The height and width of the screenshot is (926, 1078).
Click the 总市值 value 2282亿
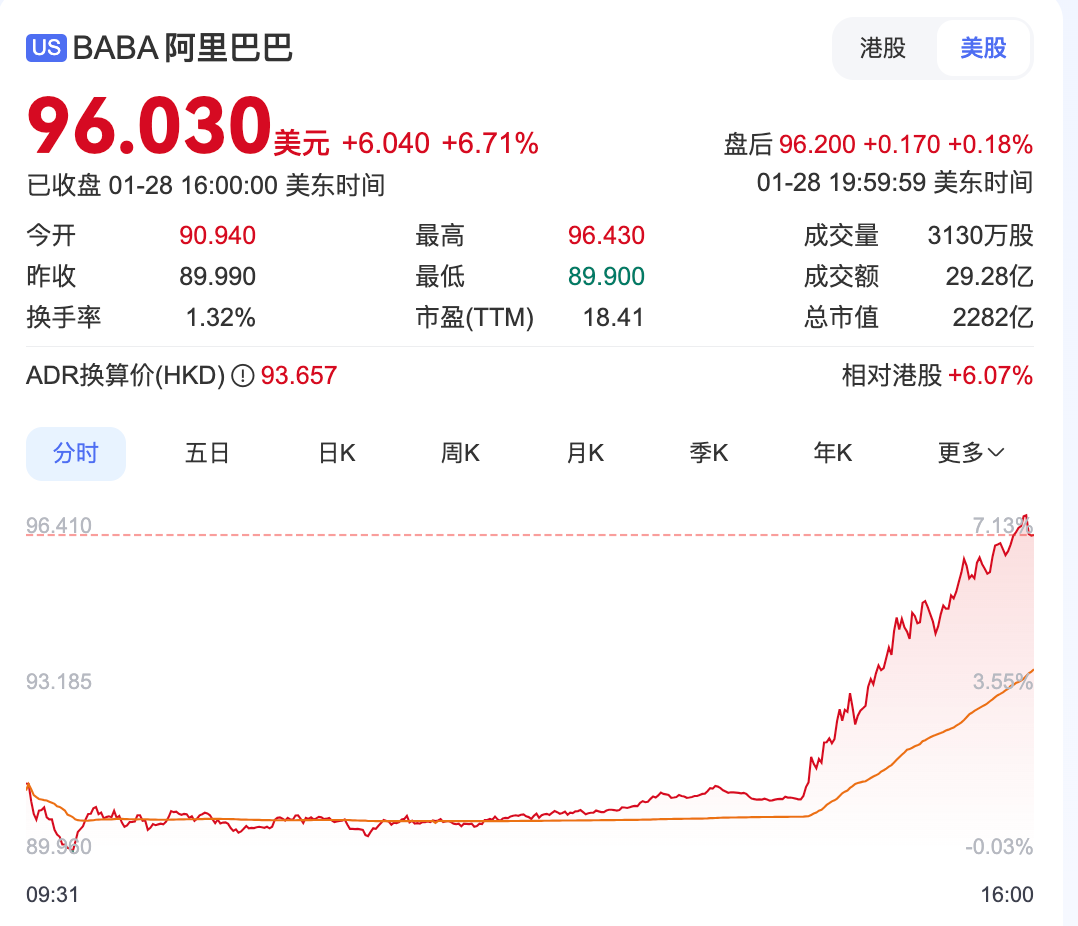(993, 318)
